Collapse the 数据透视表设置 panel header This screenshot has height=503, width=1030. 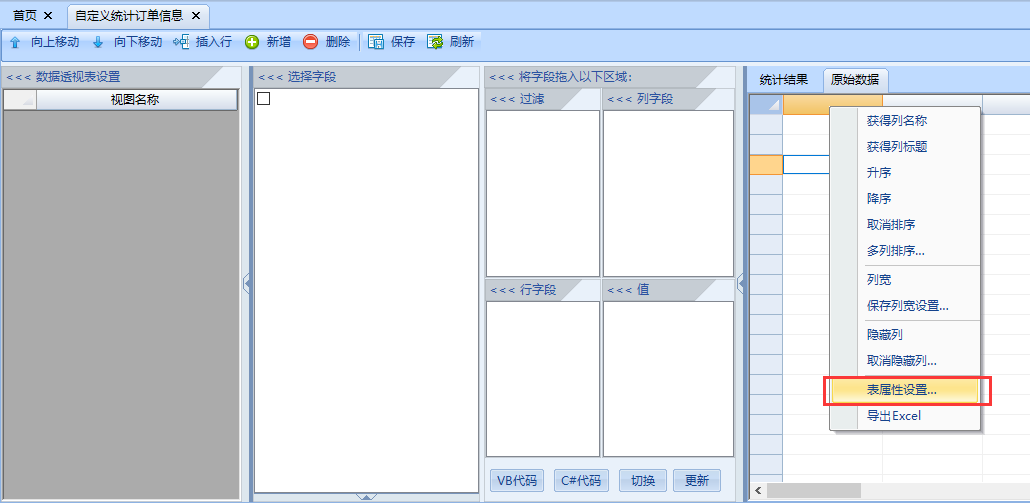click(121, 77)
